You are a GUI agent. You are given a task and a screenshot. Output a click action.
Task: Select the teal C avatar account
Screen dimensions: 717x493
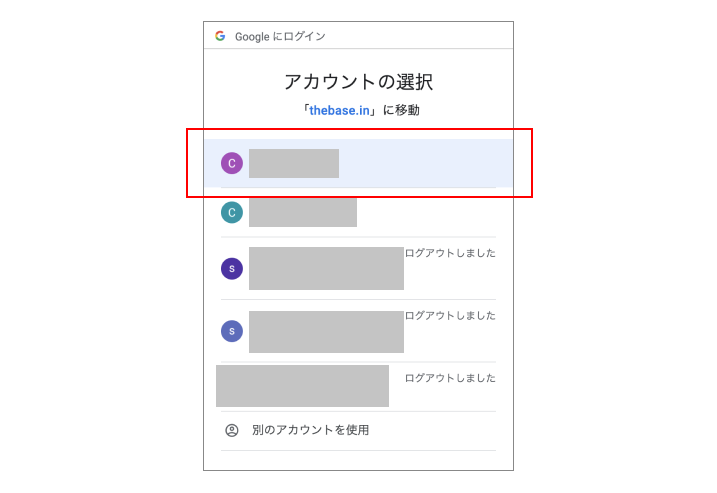click(232, 213)
